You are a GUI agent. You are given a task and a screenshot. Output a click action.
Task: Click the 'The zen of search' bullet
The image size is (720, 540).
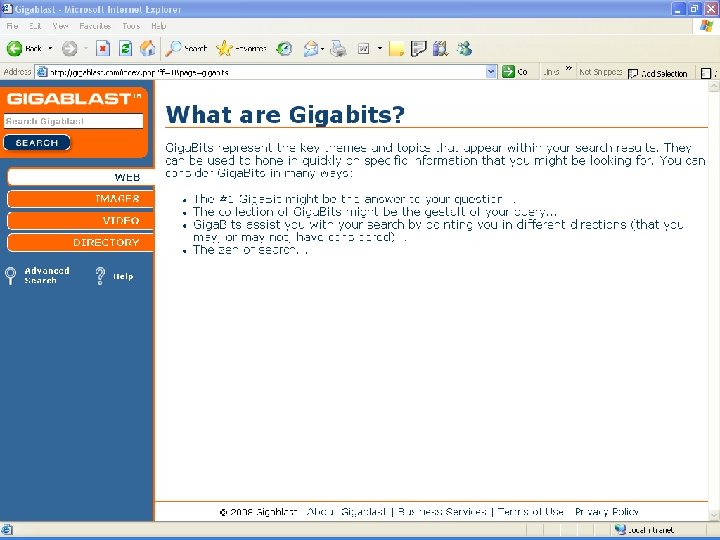(x=250, y=250)
